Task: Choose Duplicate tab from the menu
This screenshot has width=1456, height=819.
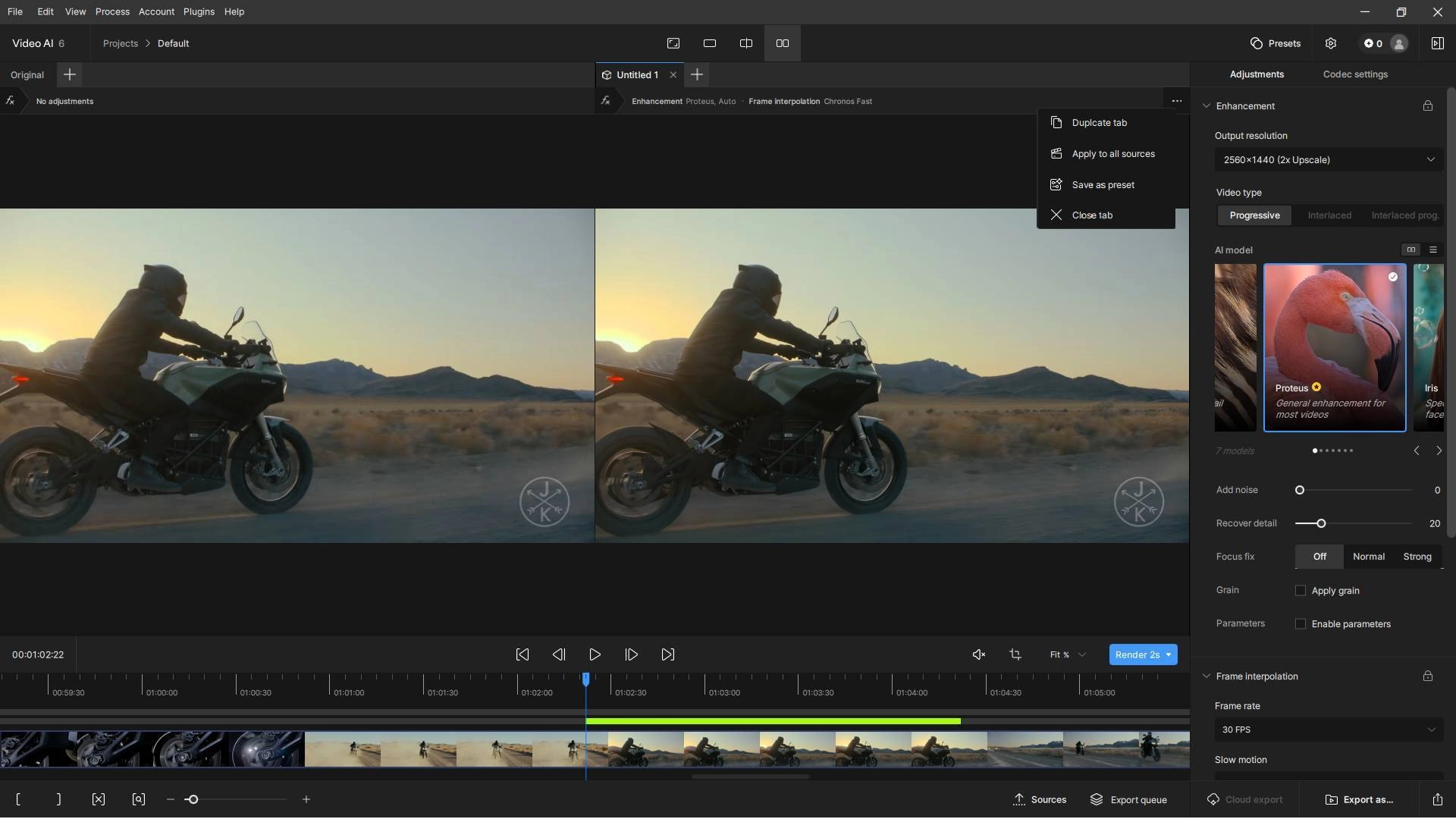Action: [x=1106, y=123]
